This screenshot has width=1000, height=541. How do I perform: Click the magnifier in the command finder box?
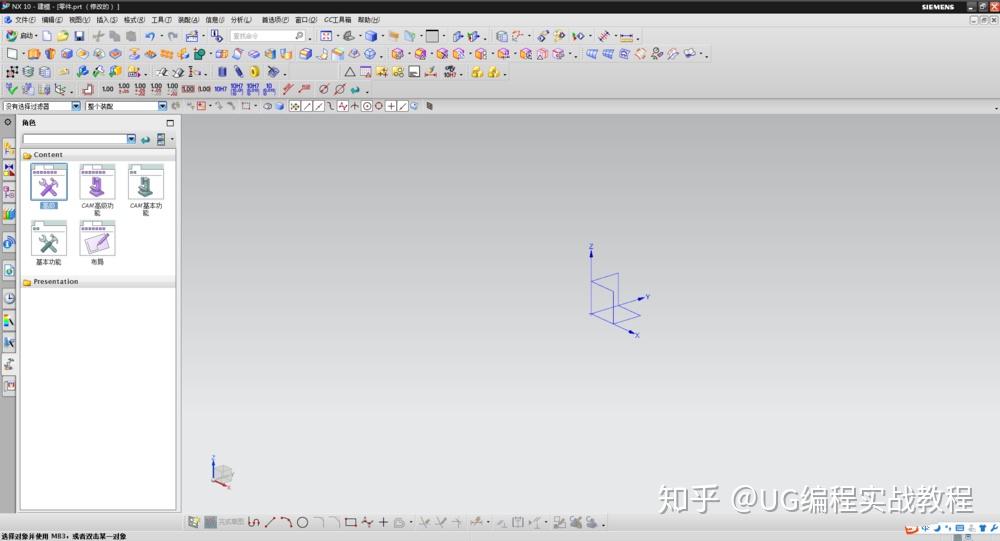(x=299, y=36)
